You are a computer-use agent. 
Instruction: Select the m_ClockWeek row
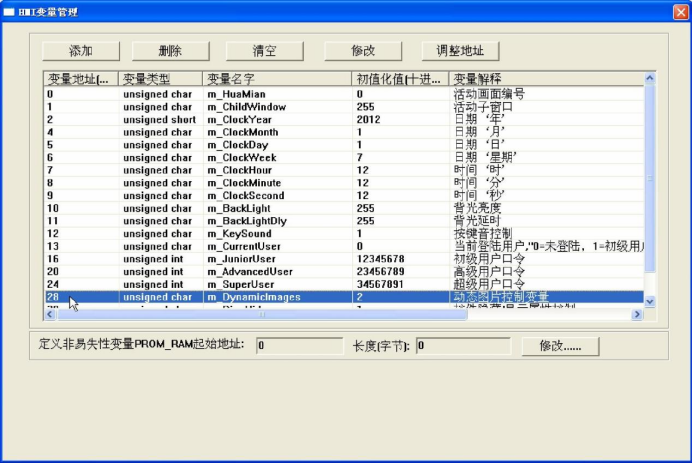coord(344,158)
